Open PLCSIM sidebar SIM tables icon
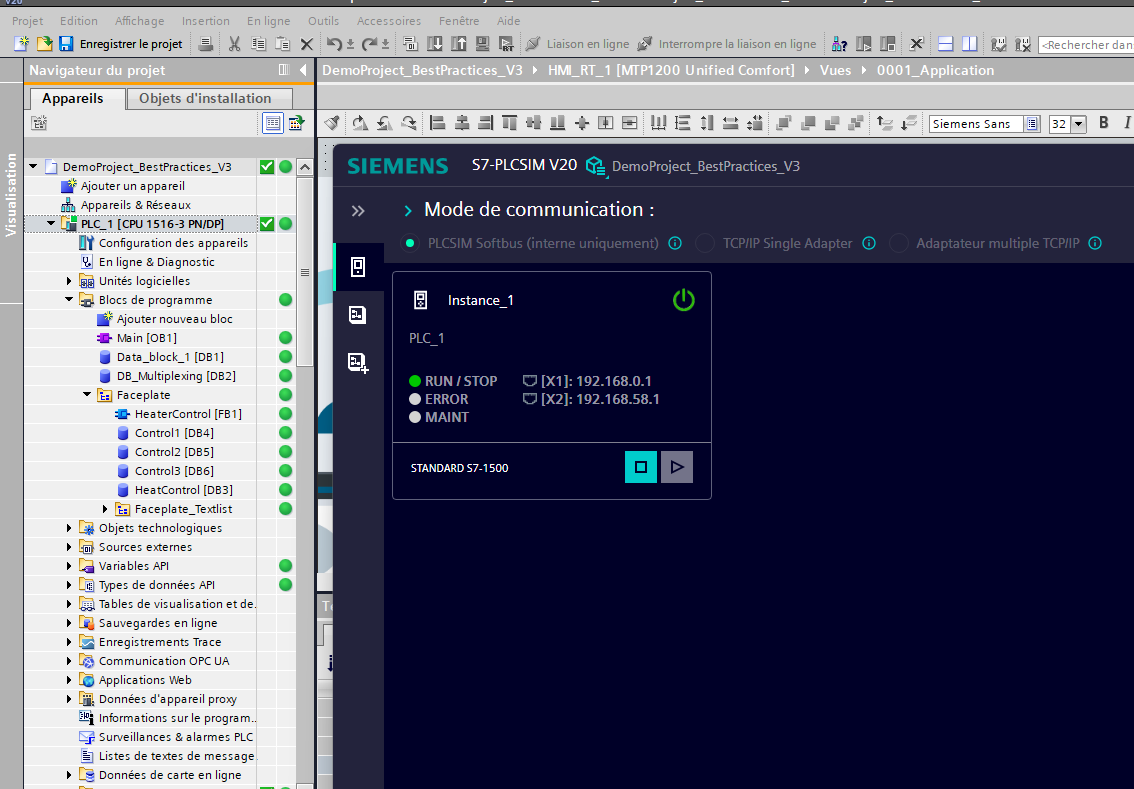1134x789 pixels. click(x=358, y=315)
